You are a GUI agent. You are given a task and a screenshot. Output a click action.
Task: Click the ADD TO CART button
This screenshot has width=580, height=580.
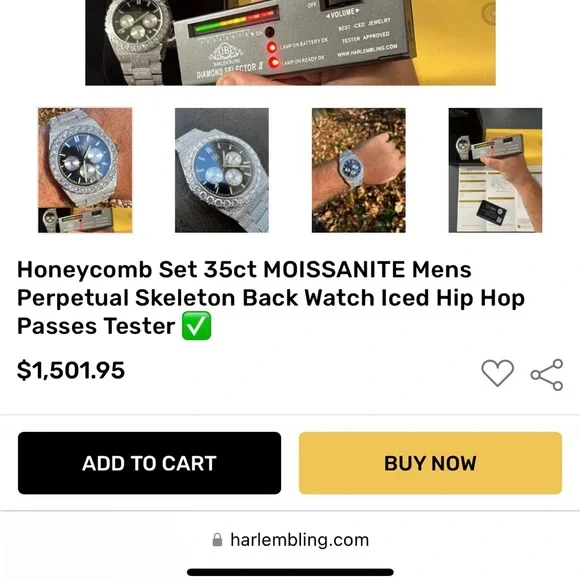click(149, 463)
